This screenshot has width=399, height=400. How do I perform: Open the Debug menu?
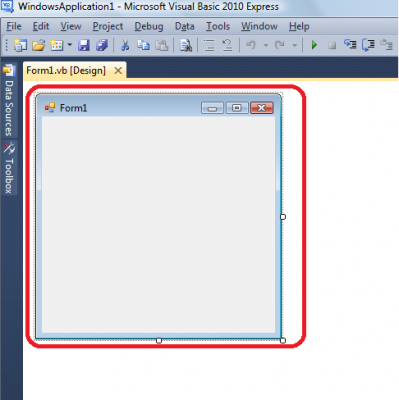pos(149,26)
